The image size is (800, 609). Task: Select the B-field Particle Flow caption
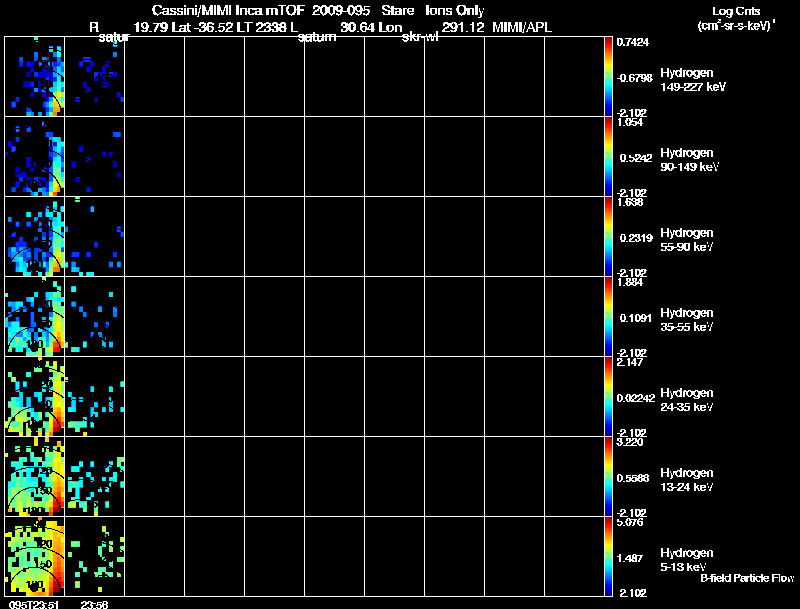coord(747,578)
